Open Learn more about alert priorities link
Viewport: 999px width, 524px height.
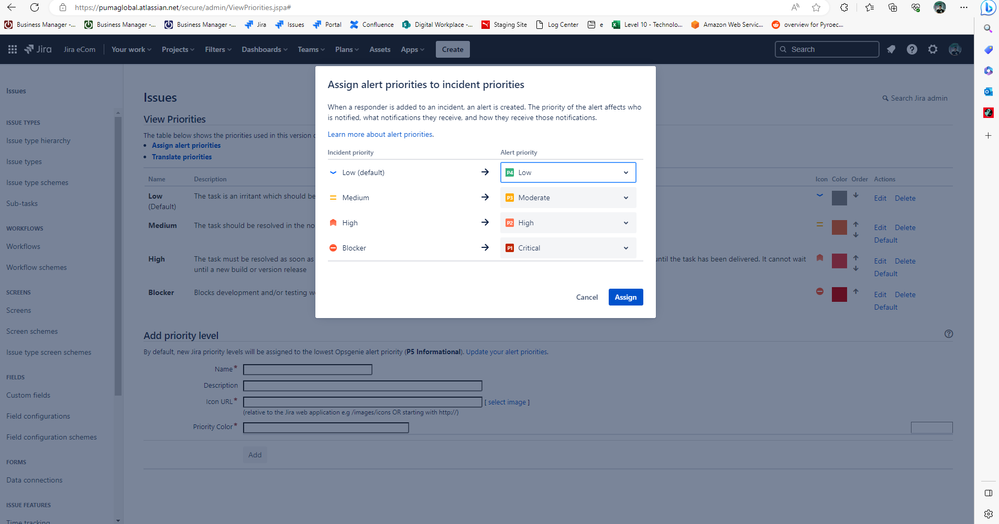tap(380, 135)
